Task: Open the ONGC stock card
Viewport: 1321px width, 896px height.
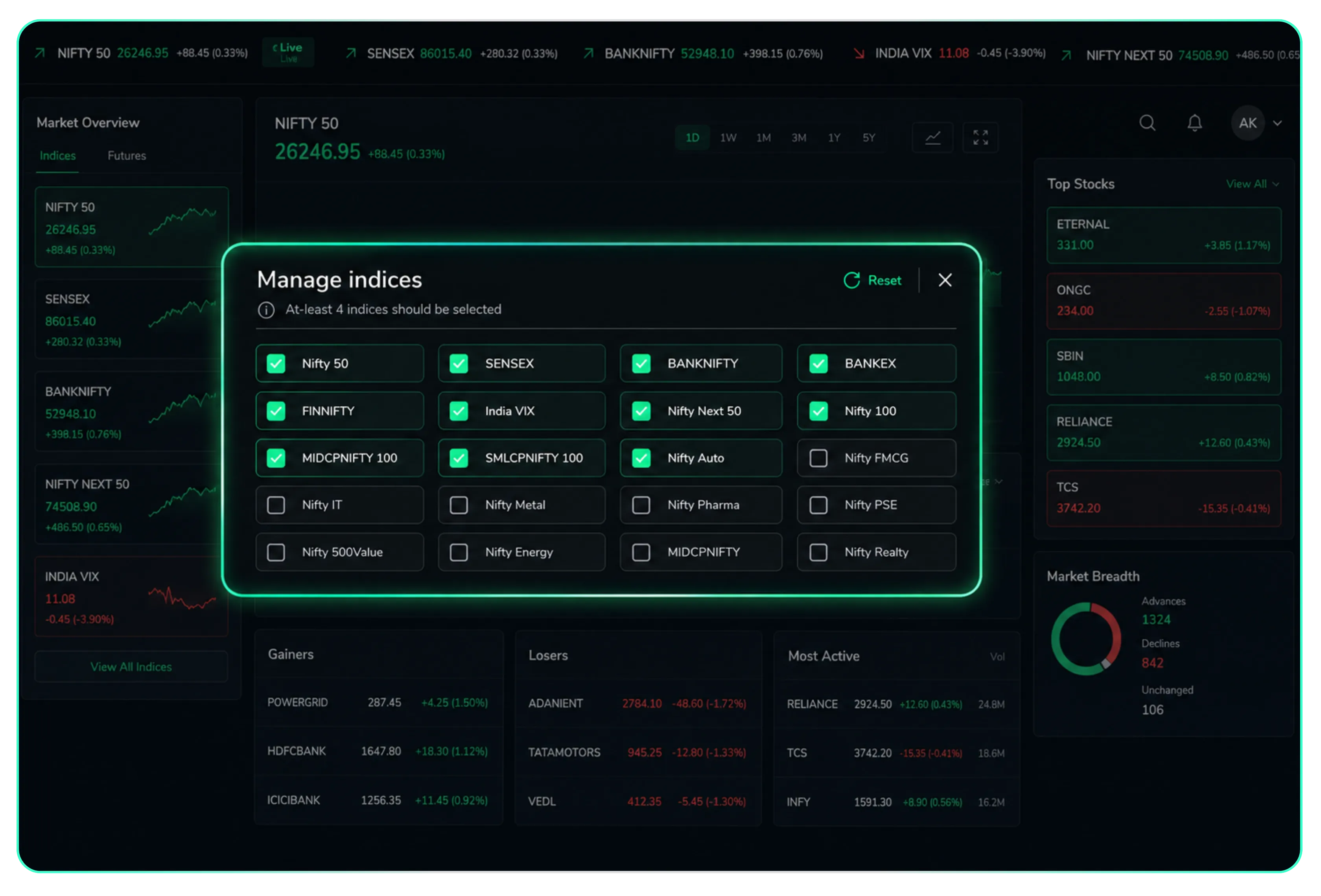Action: pos(1164,301)
